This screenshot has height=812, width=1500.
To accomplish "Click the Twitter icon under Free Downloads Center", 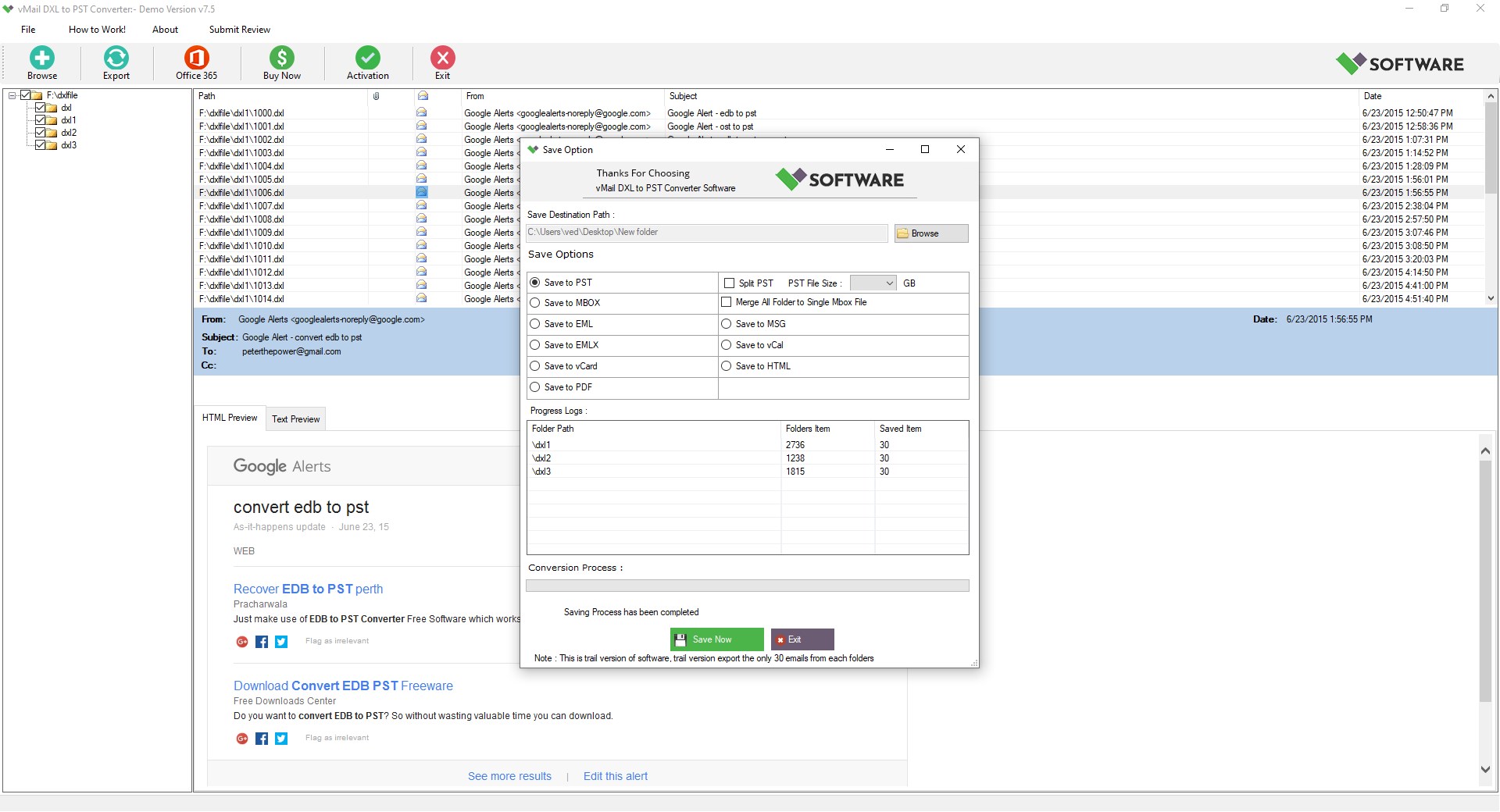I will [x=281, y=739].
